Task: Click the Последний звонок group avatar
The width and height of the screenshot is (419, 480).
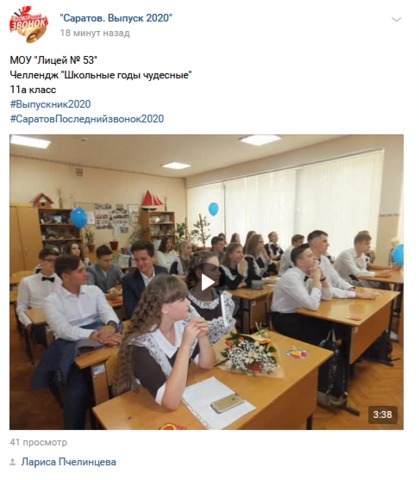Action: click(29, 24)
